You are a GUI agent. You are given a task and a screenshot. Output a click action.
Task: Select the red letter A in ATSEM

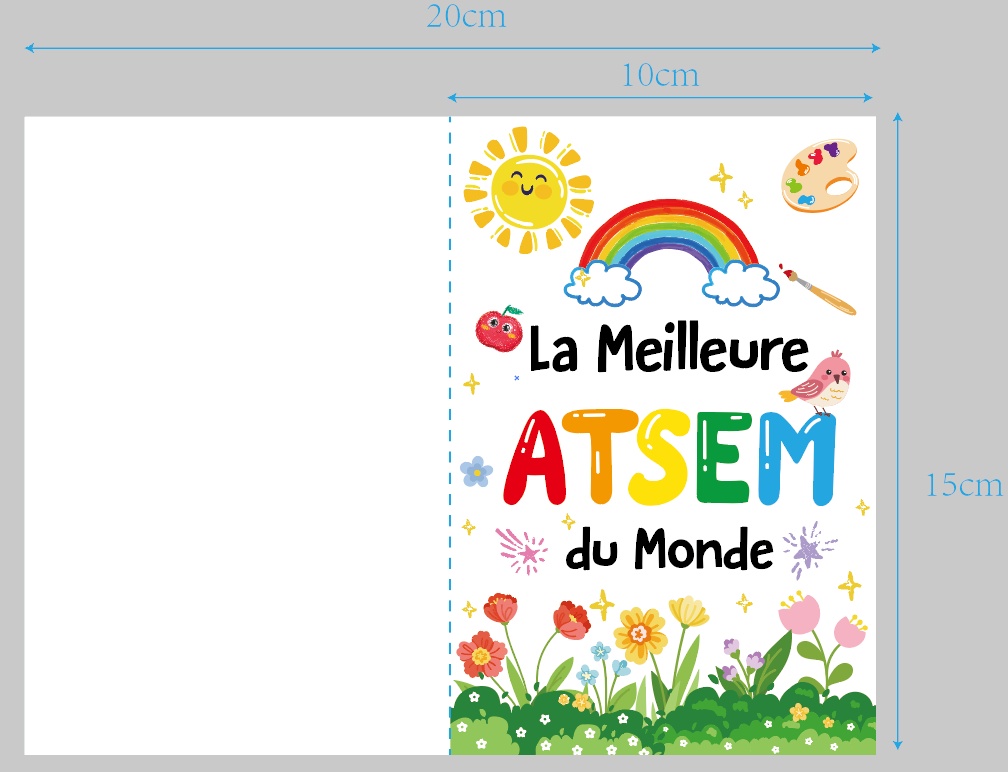tap(546, 460)
